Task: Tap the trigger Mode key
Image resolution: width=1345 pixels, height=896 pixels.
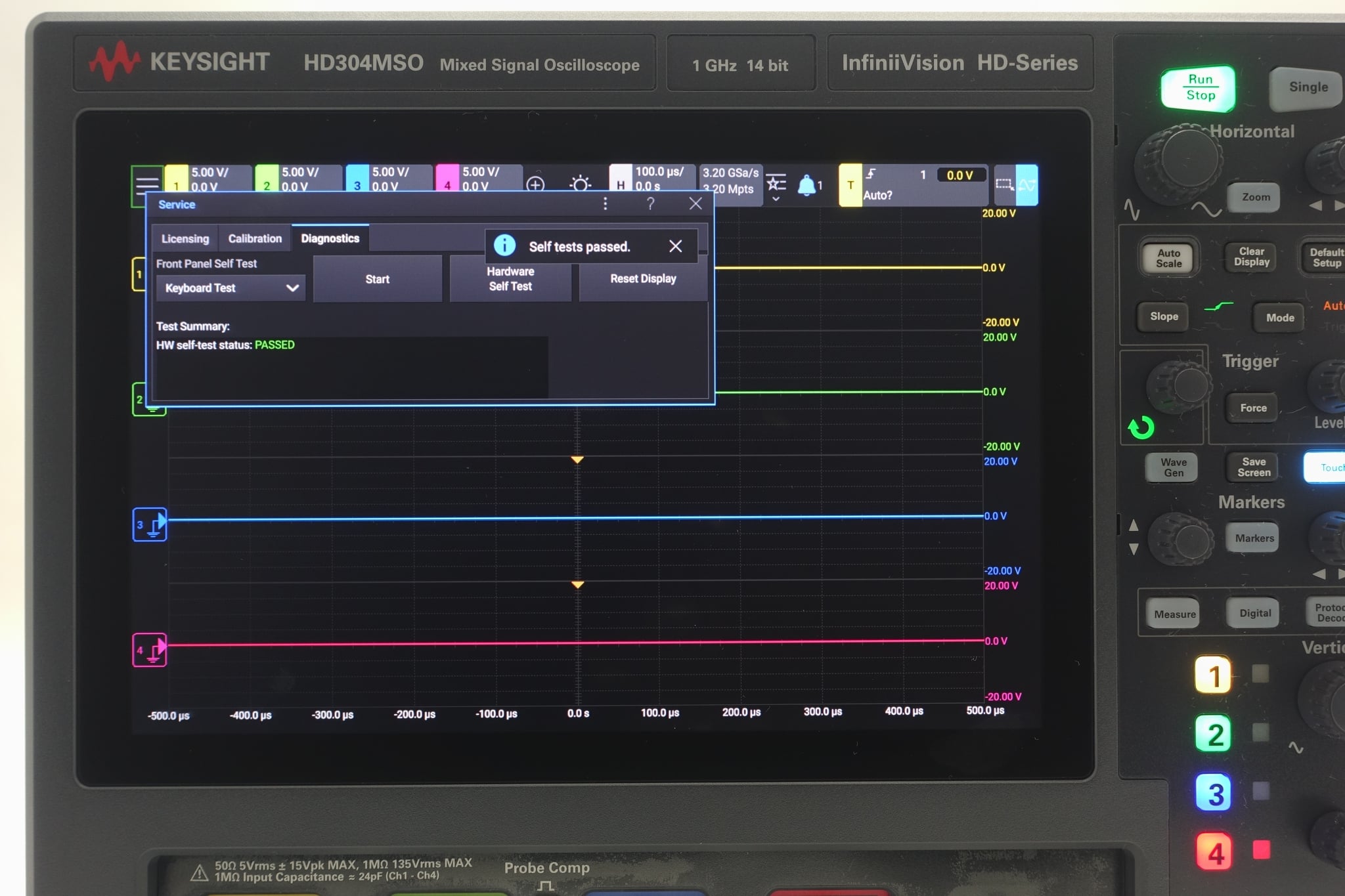Action: point(1279,318)
